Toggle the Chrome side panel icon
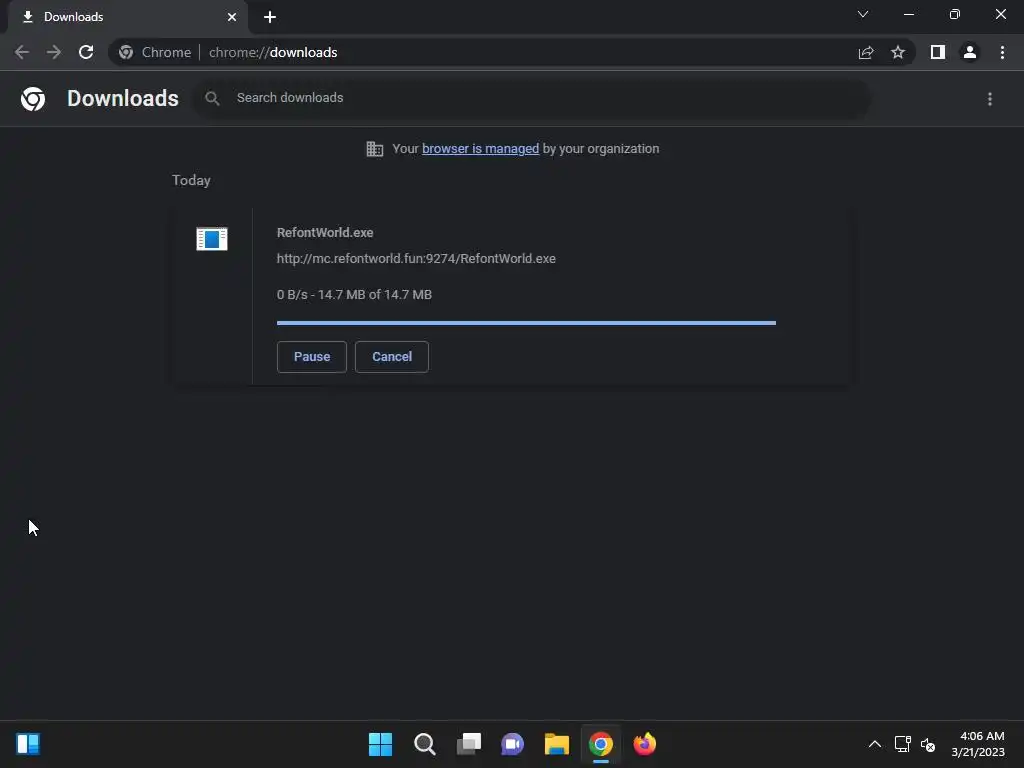1024x768 pixels. [938, 52]
